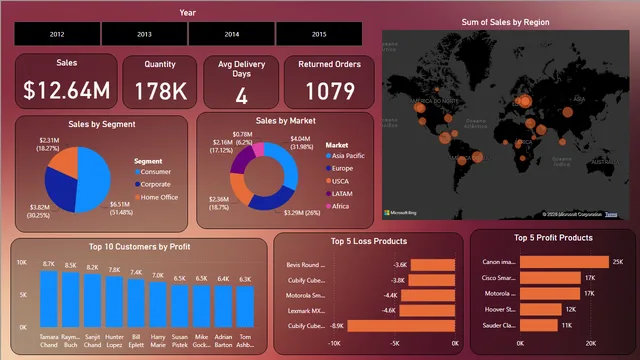The image size is (640, 360).
Task: Click the Bevis Round loss bar
Action: 433,265
